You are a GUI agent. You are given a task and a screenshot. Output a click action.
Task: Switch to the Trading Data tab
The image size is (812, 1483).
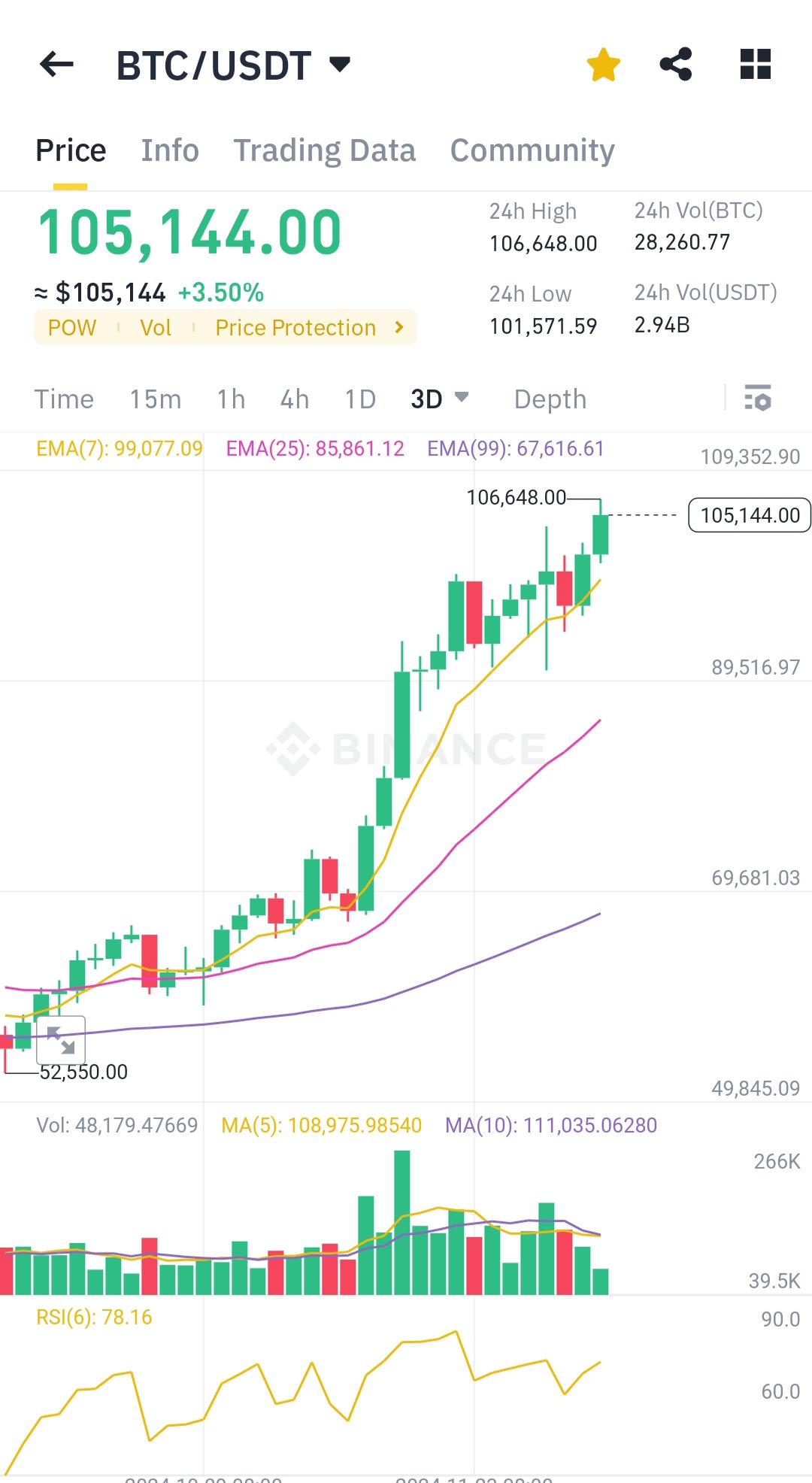[x=324, y=150]
